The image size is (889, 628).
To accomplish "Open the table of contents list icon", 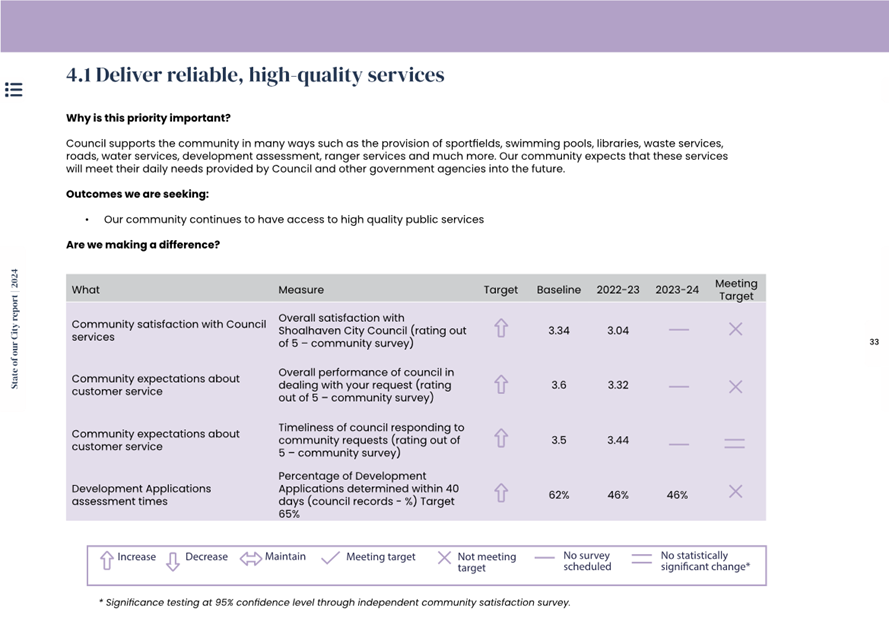I will (14, 90).
